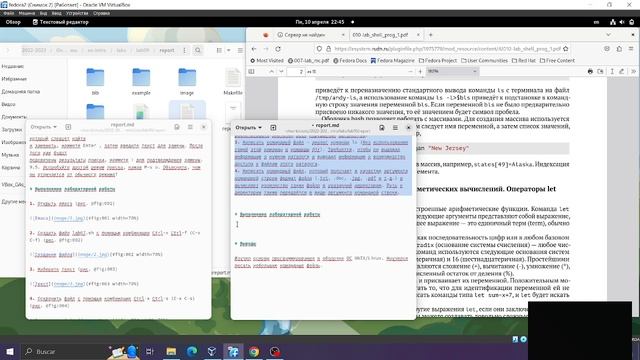The height and width of the screenshot is (360, 640).
Task: Toggle the PDF viewer sidebar
Action: pos(251,71)
